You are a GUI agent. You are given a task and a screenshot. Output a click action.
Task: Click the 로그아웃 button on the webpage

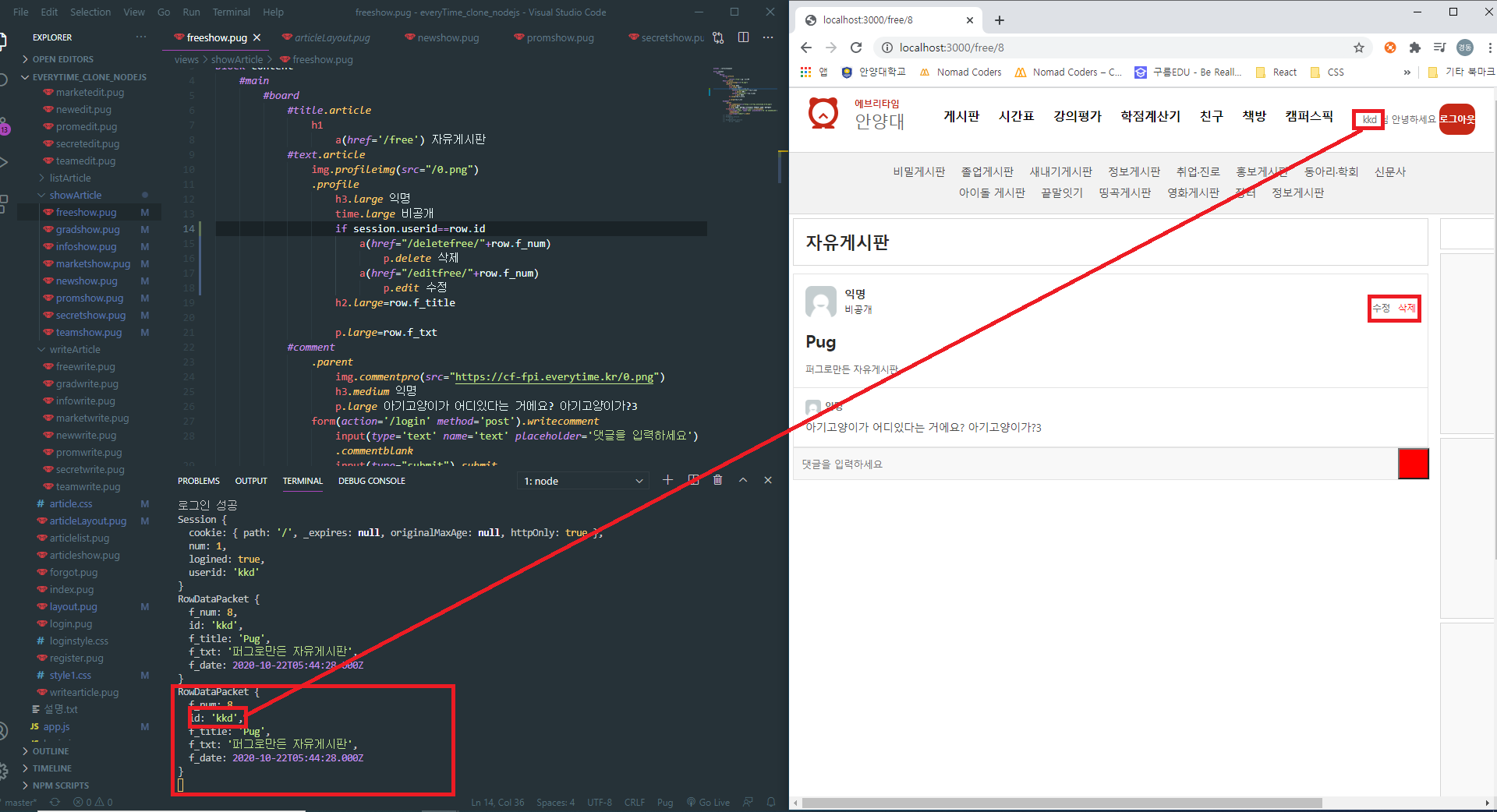point(1456,119)
